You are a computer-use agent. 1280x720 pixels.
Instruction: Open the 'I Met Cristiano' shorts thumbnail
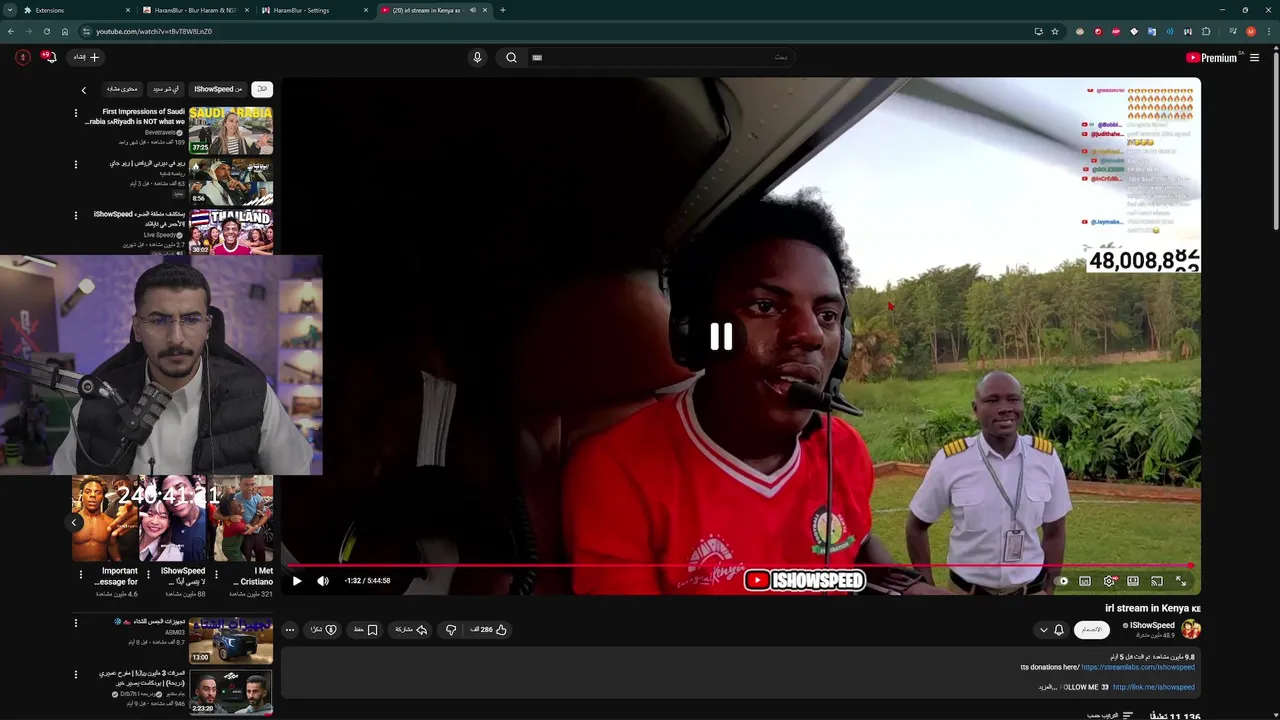241,519
